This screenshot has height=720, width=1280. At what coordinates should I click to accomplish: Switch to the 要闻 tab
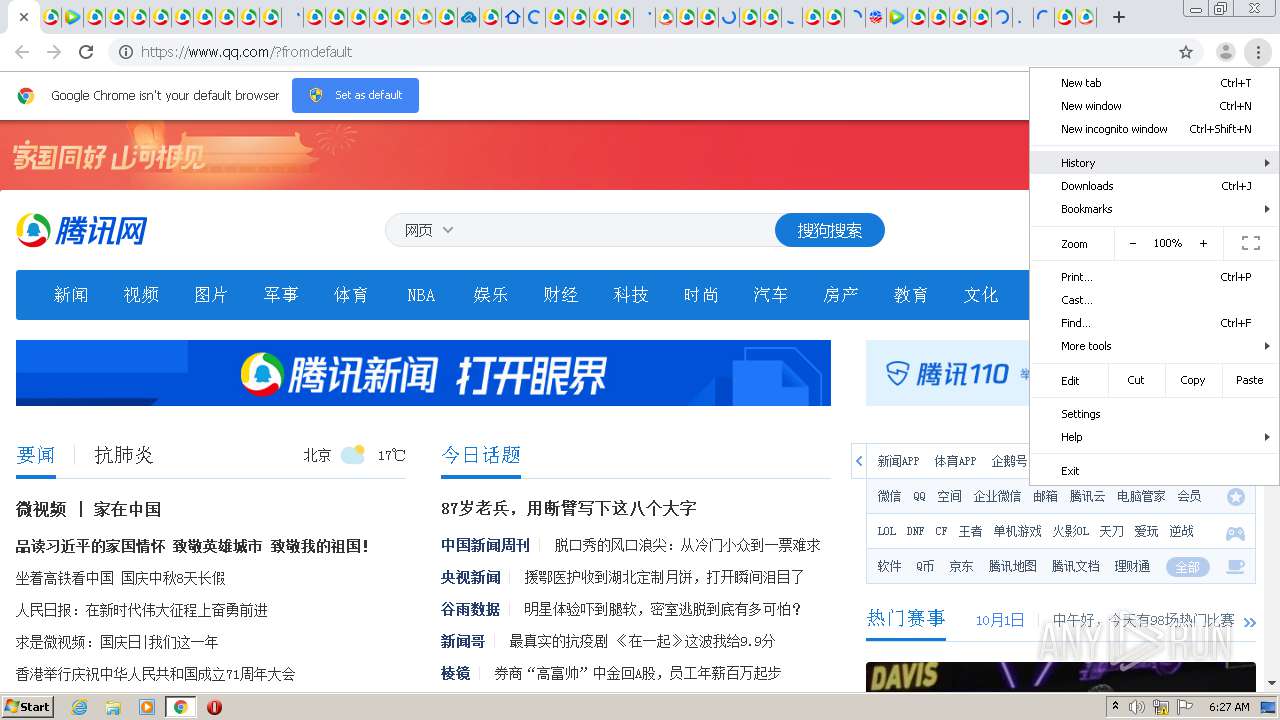coord(35,455)
